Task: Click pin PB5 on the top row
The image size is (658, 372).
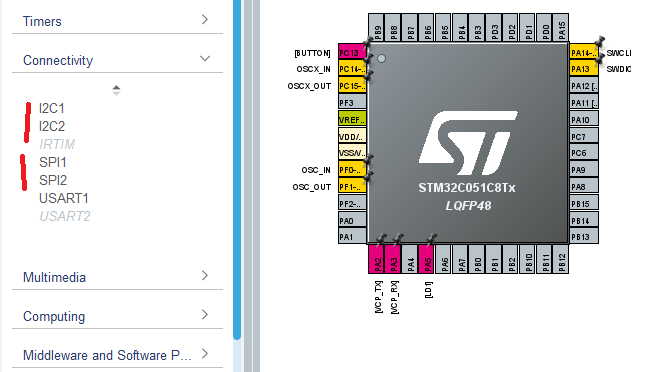Action: pos(443,28)
